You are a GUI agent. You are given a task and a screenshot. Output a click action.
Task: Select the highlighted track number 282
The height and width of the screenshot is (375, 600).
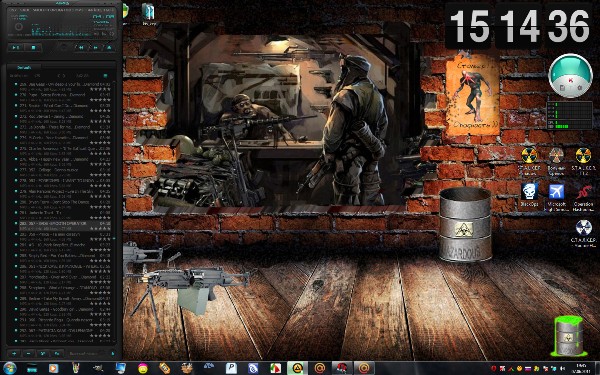65,225
